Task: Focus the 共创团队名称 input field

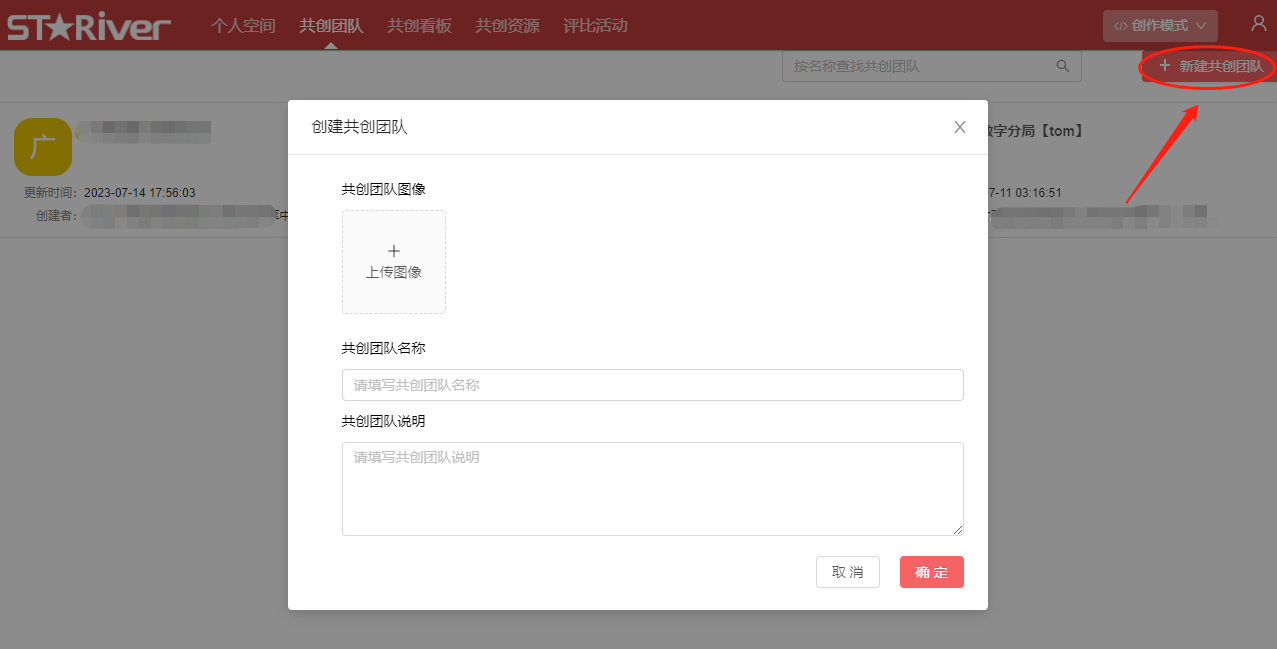Action: 652,385
